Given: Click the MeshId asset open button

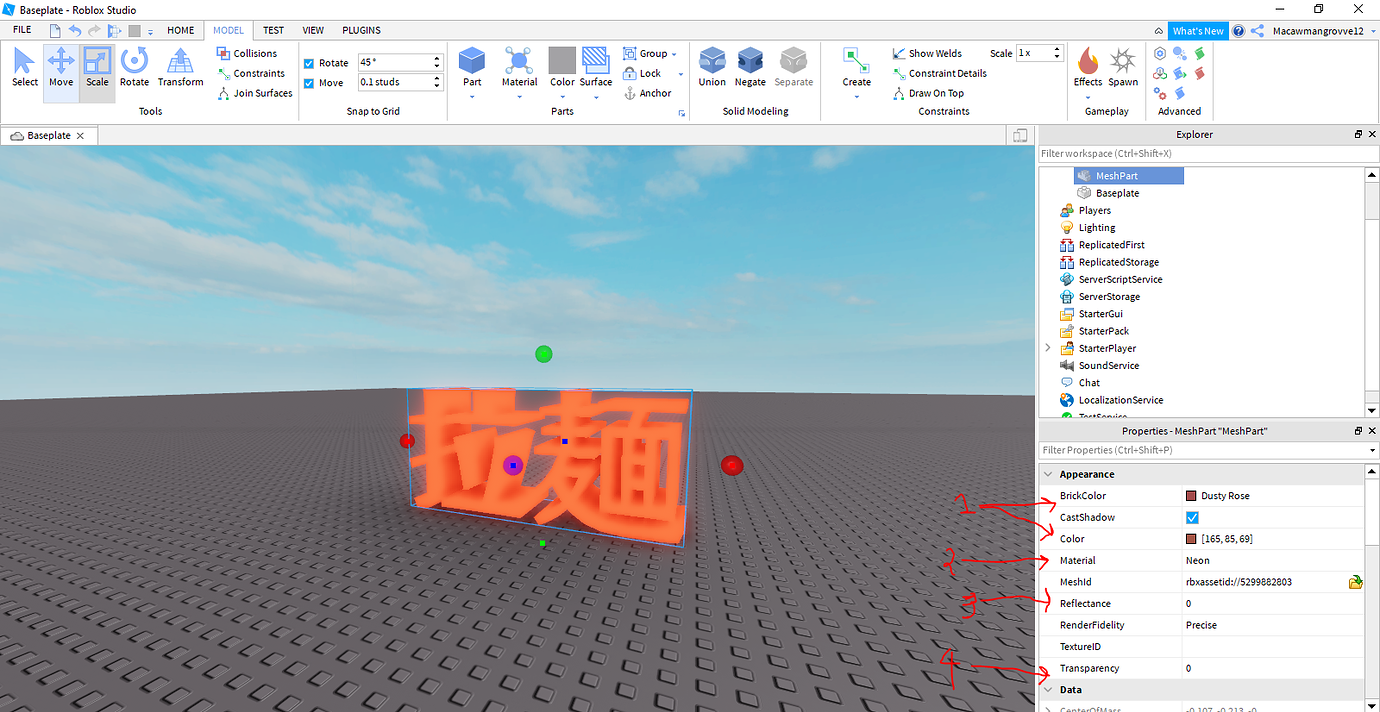Looking at the screenshot, I should pyautogui.click(x=1356, y=581).
